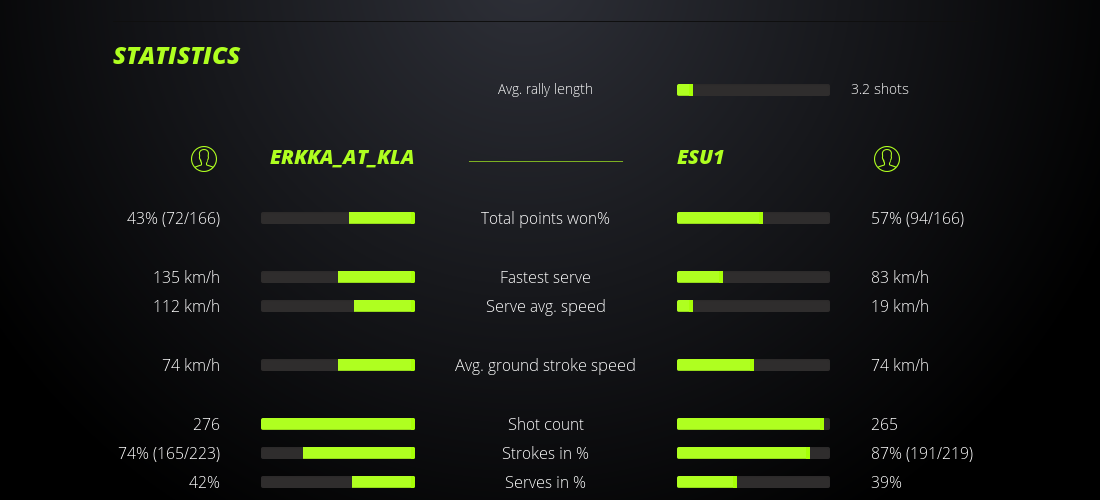Select the ESU1 player name
The width and height of the screenshot is (1100, 500).
coord(700,157)
